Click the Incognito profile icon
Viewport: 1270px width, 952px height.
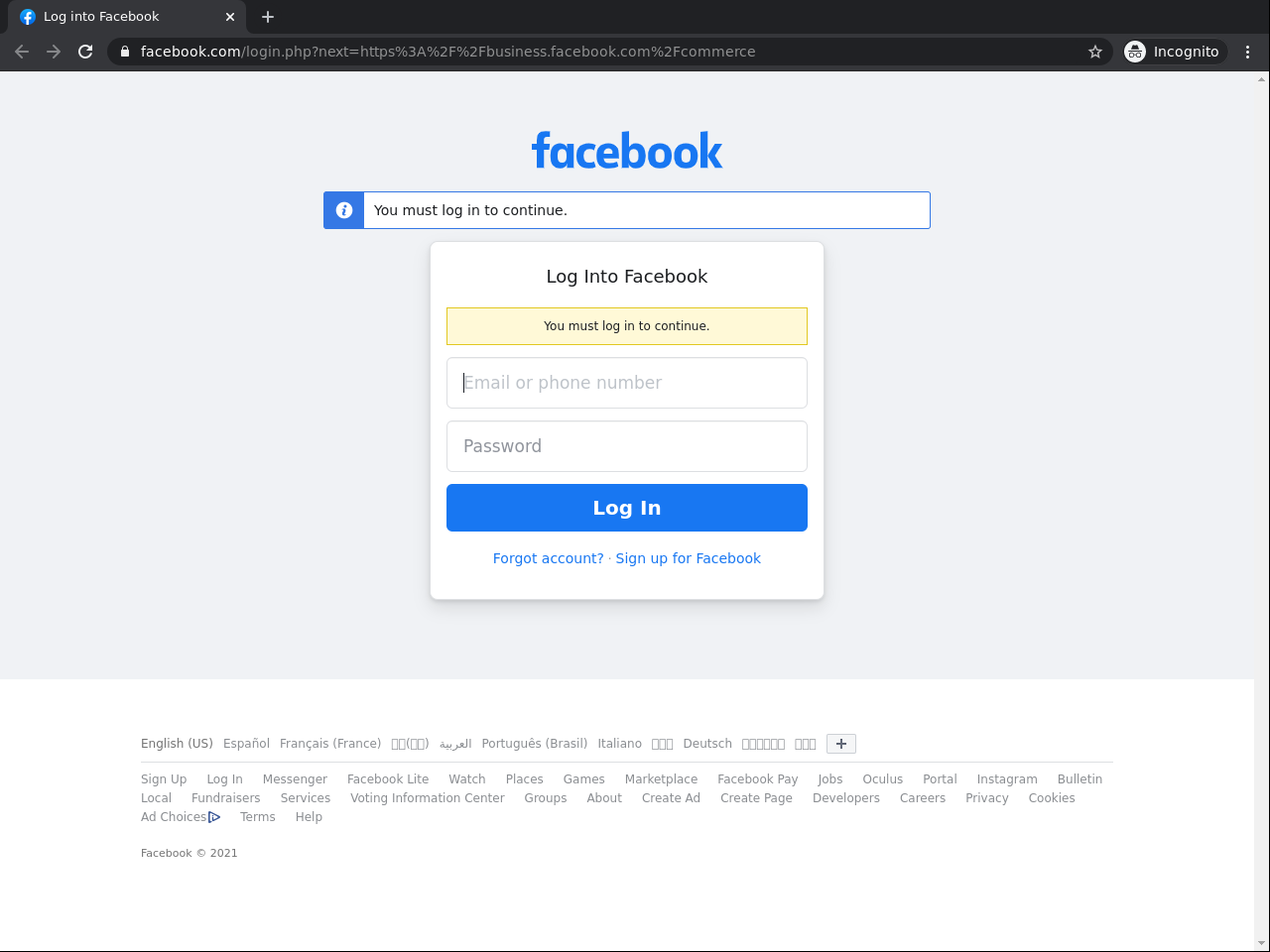click(1135, 52)
